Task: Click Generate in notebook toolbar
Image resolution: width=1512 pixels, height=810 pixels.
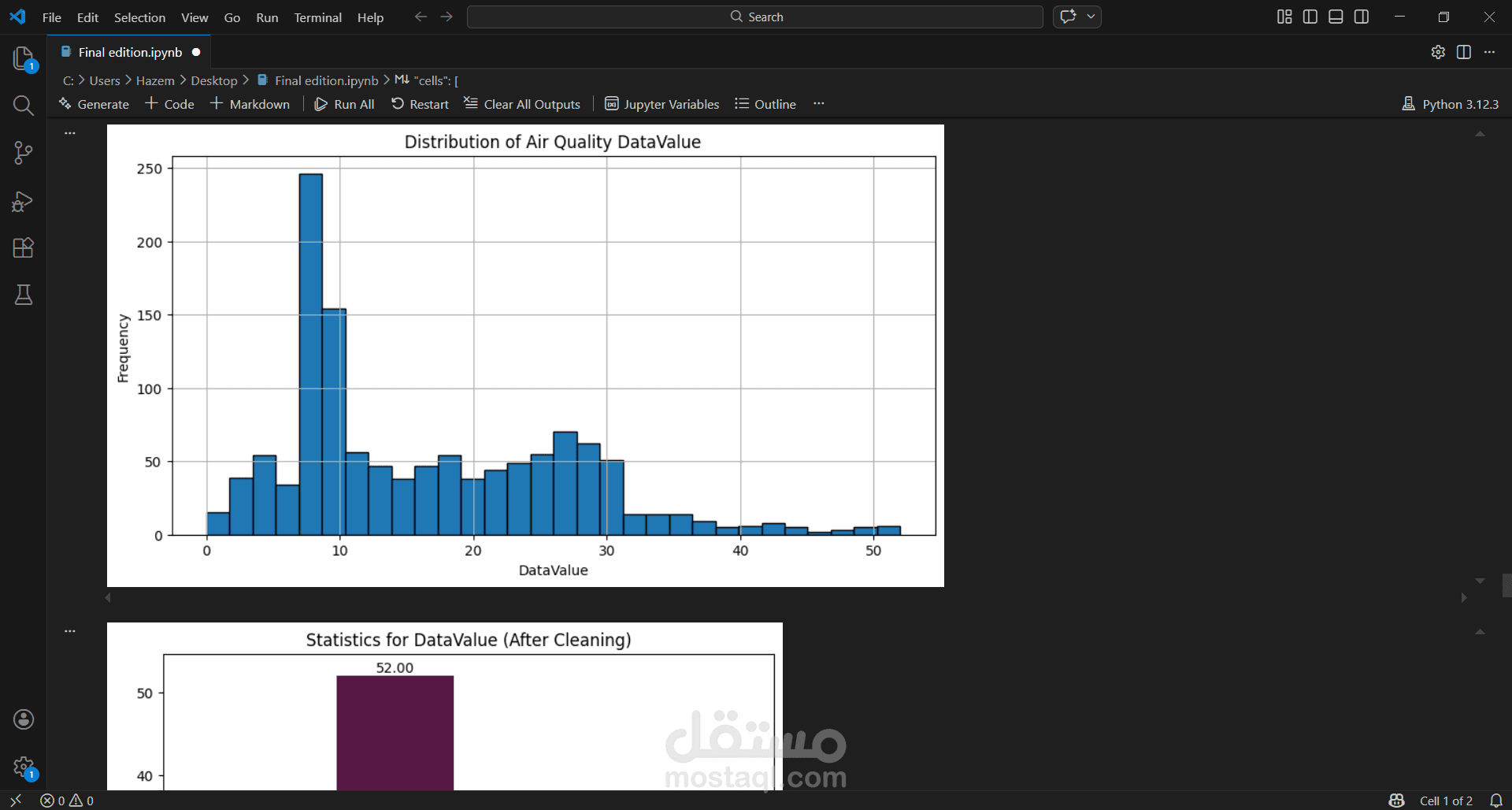Action: pyautogui.click(x=94, y=104)
